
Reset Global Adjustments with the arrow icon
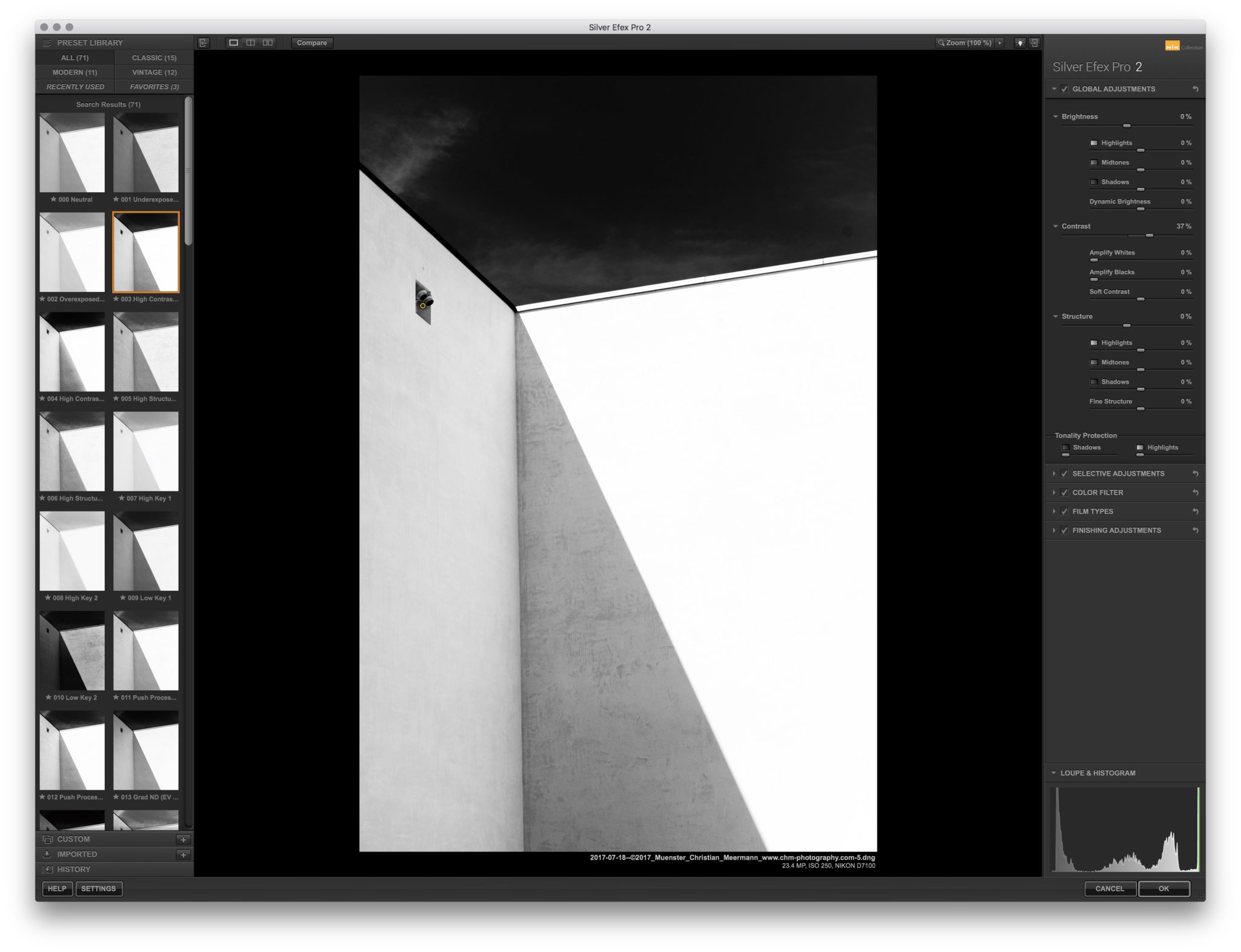coord(1196,89)
